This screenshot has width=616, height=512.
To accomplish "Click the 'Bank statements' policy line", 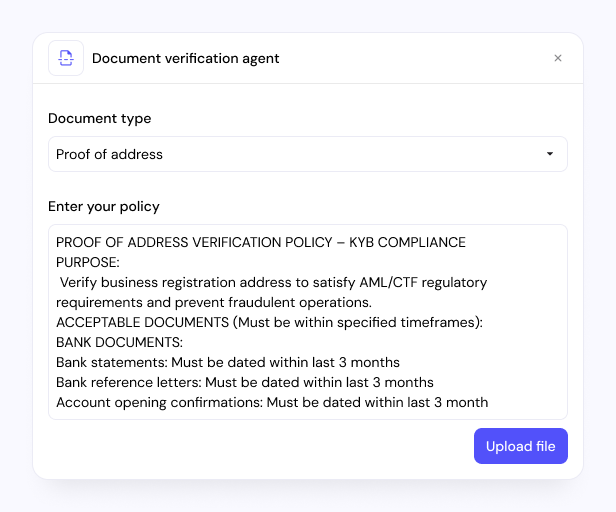I will tap(227, 362).
